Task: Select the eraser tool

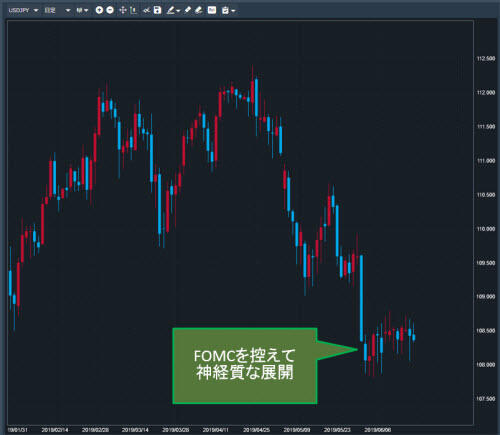Action: tap(199, 10)
